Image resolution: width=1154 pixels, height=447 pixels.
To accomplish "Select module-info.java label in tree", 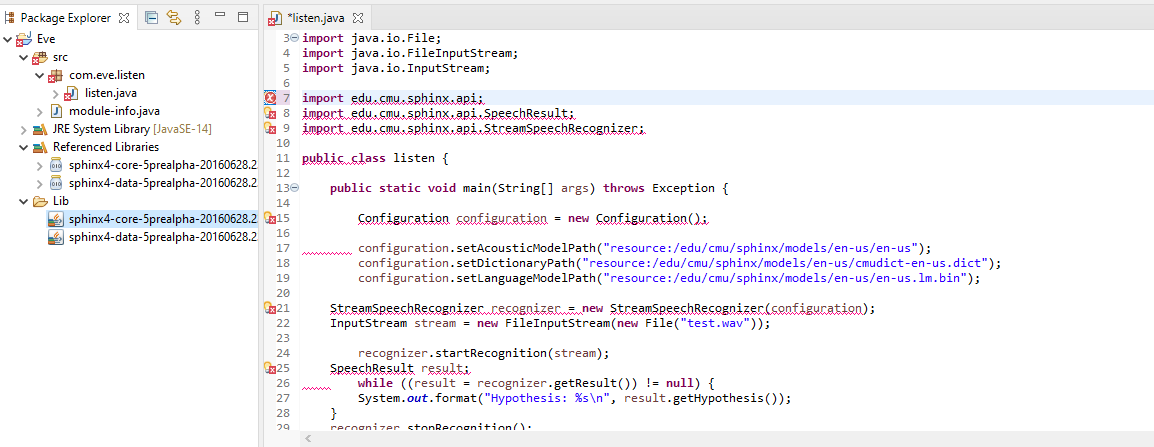I will pyautogui.click(x=114, y=111).
